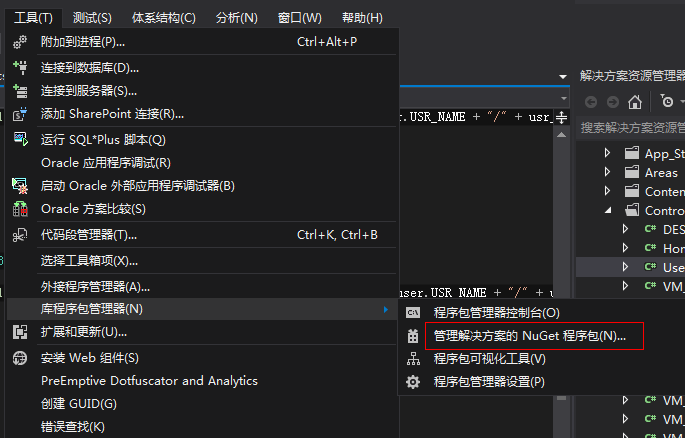Screen dimensions: 685x438
Task: Select 附加到进程(P)... menu entry
Action: point(201,42)
